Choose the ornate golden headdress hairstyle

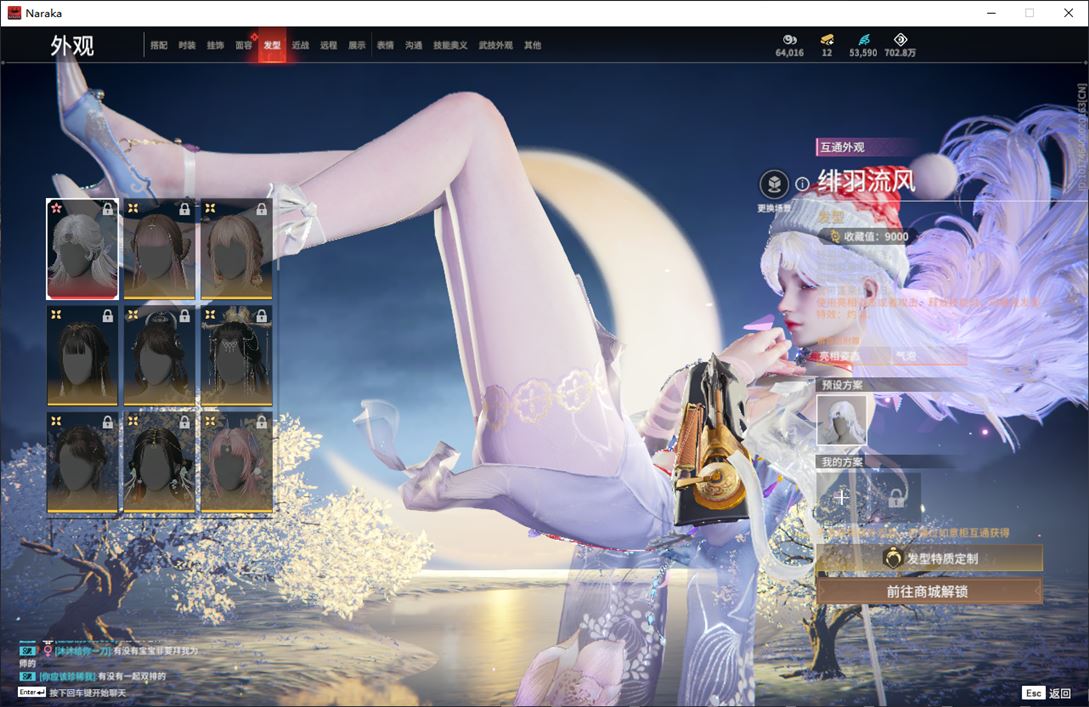(x=236, y=356)
